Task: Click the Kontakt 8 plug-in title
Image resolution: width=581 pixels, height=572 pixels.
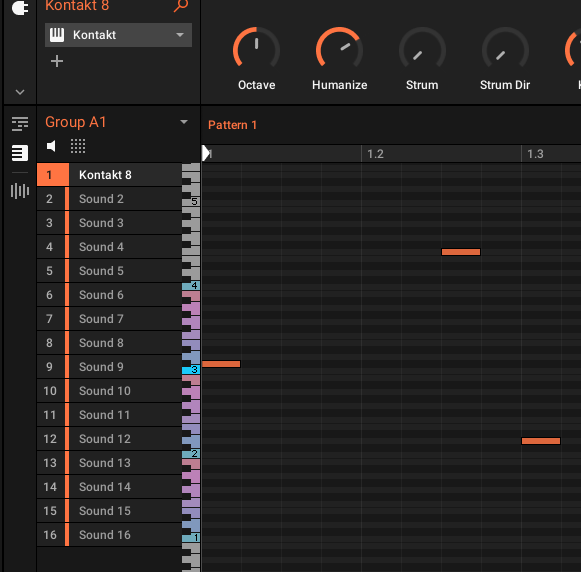Action: [77, 6]
